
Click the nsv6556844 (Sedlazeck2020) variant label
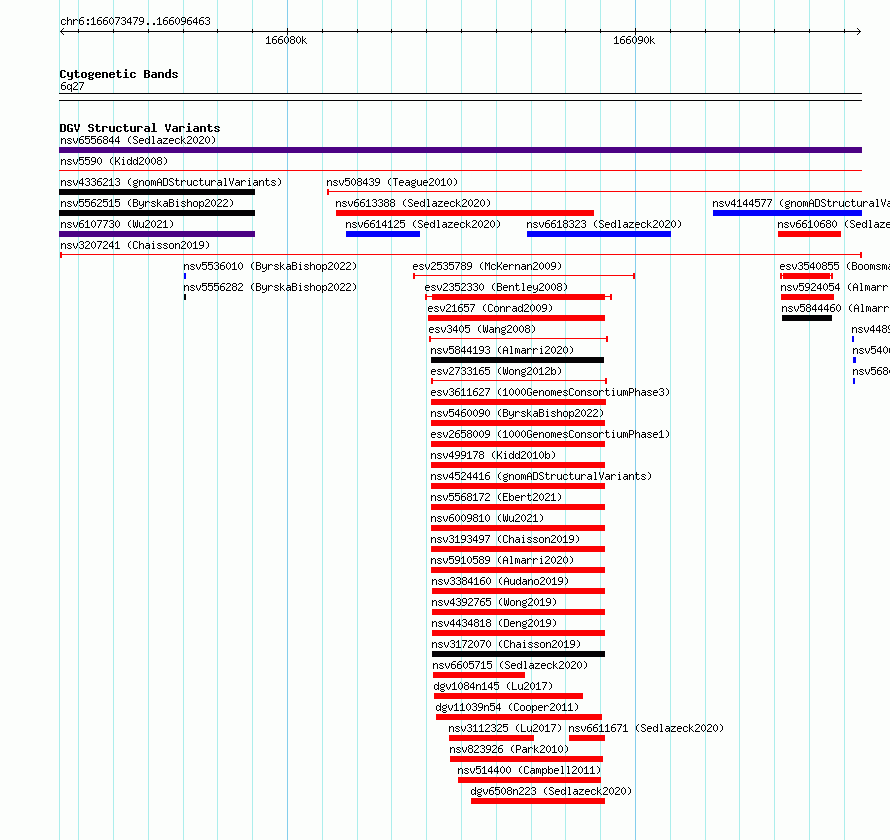138,140
